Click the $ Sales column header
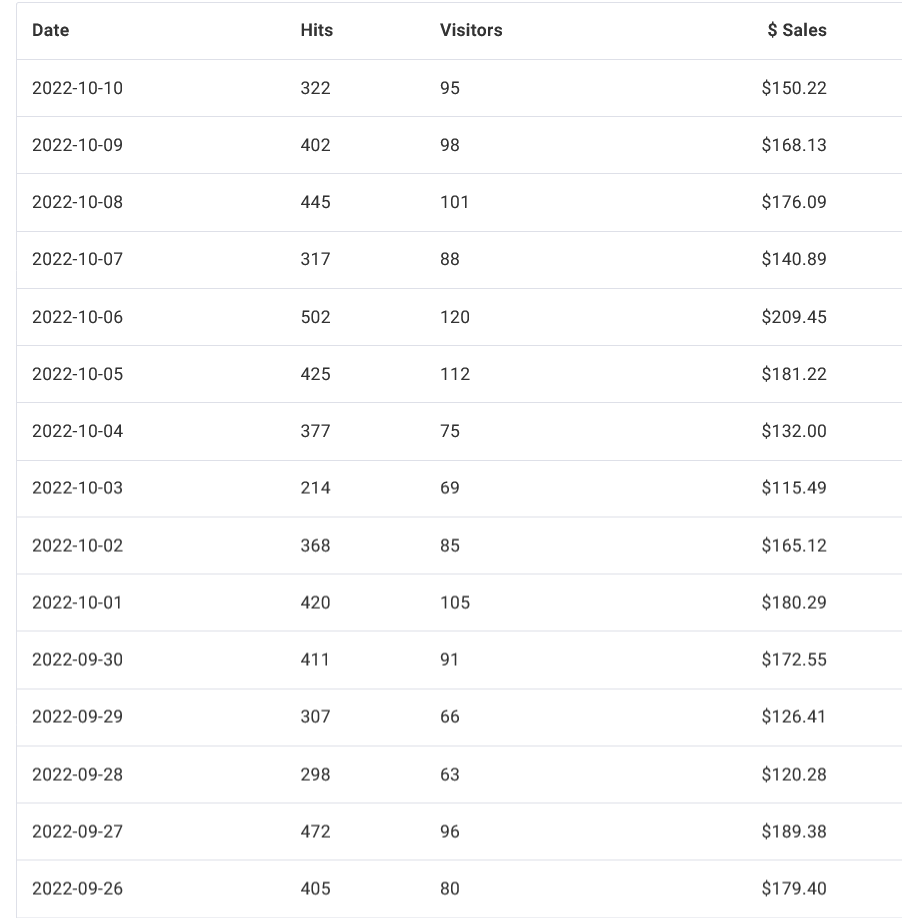This screenshot has height=918, width=902. [797, 30]
